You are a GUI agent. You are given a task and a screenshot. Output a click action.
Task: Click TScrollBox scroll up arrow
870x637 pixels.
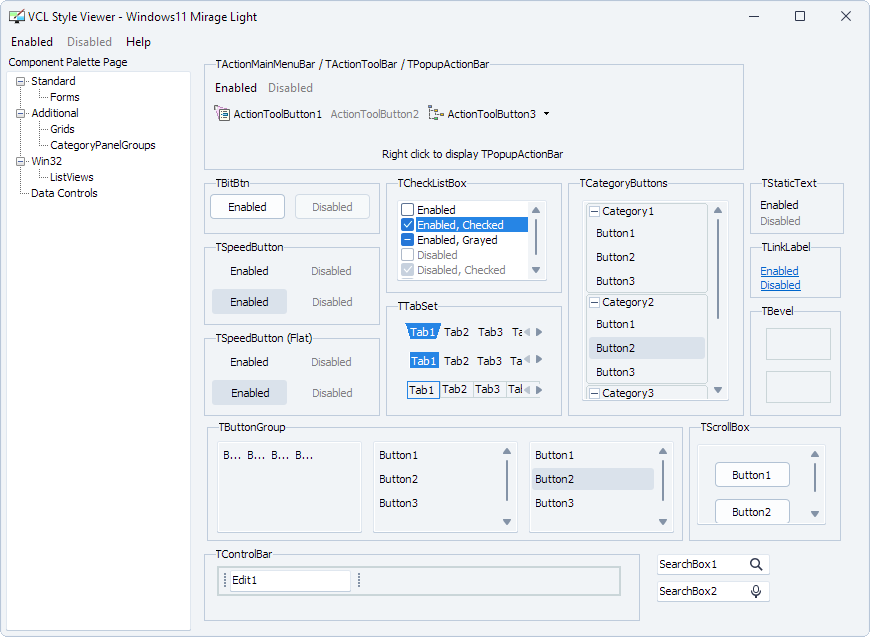[815, 454]
